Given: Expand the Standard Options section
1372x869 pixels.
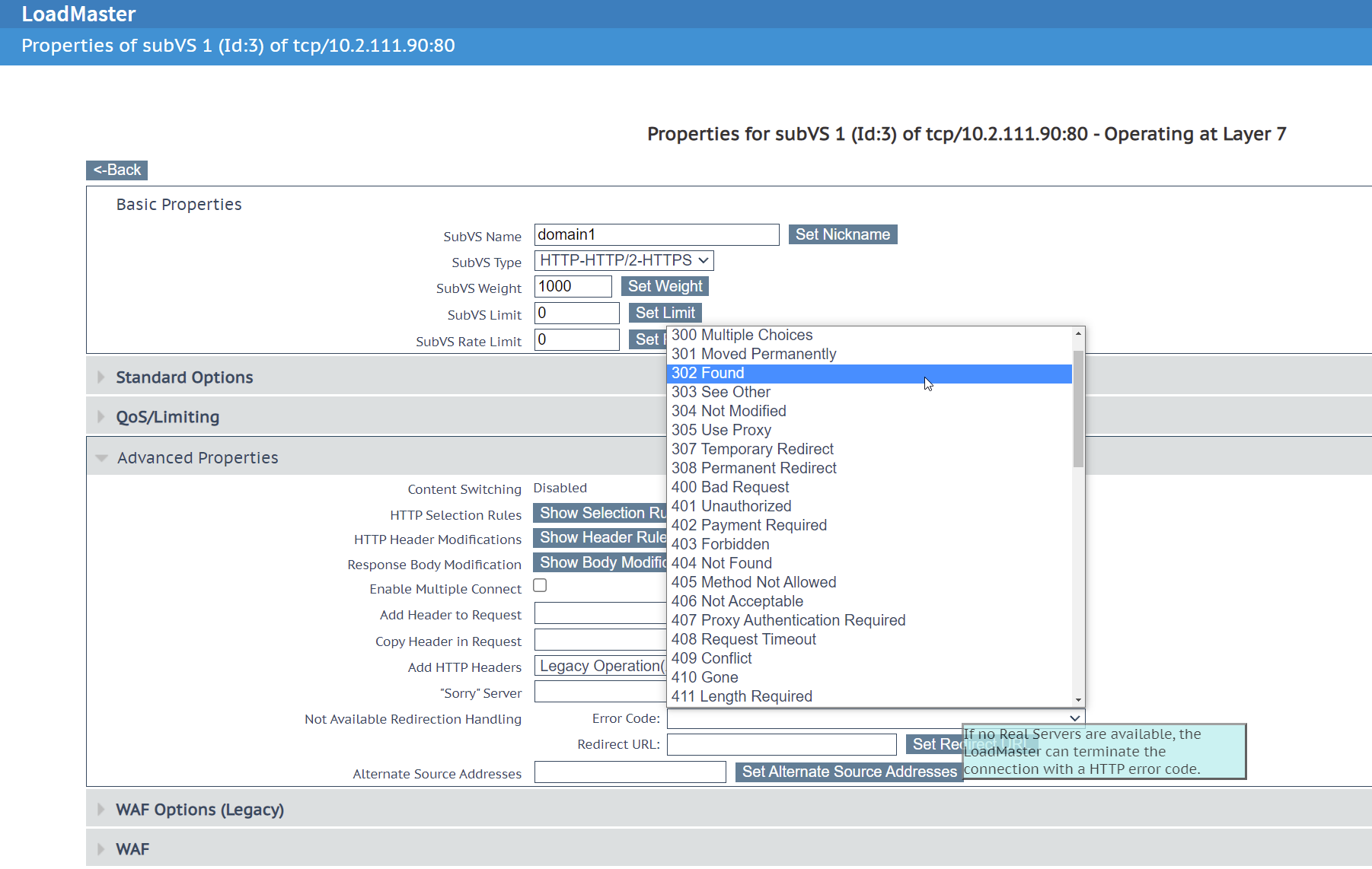Looking at the screenshot, I should pyautogui.click(x=184, y=377).
